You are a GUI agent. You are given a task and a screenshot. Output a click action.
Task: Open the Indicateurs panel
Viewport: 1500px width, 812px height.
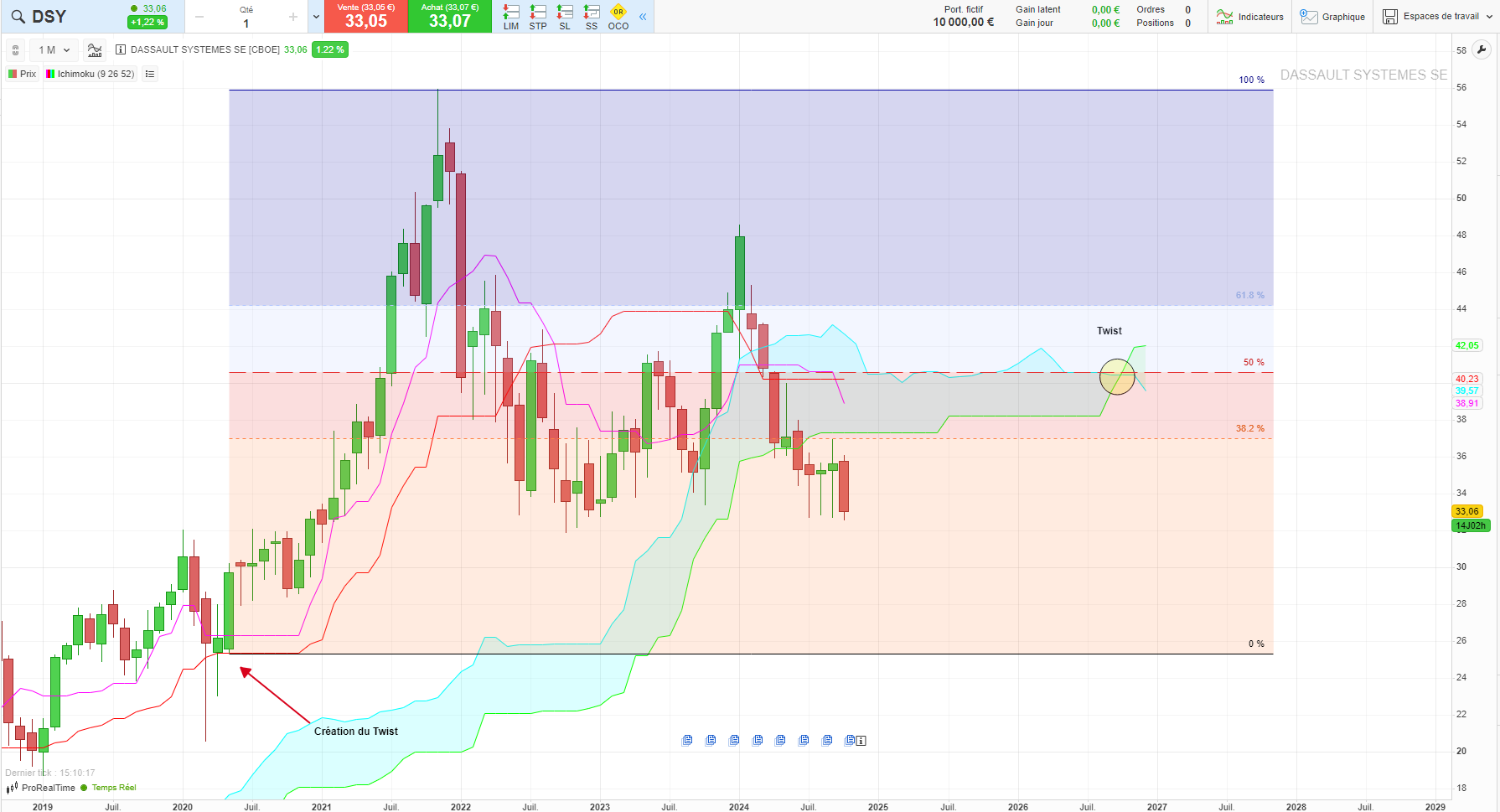click(1249, 17)
